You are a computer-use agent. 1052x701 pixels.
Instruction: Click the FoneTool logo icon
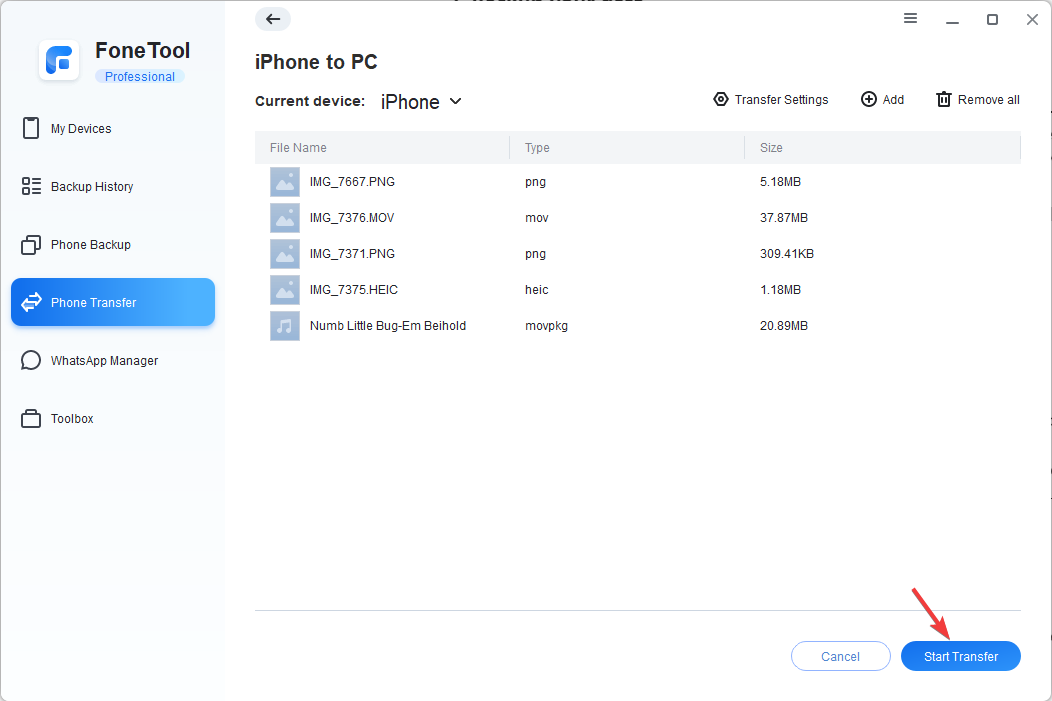click(x=59, y=60)
